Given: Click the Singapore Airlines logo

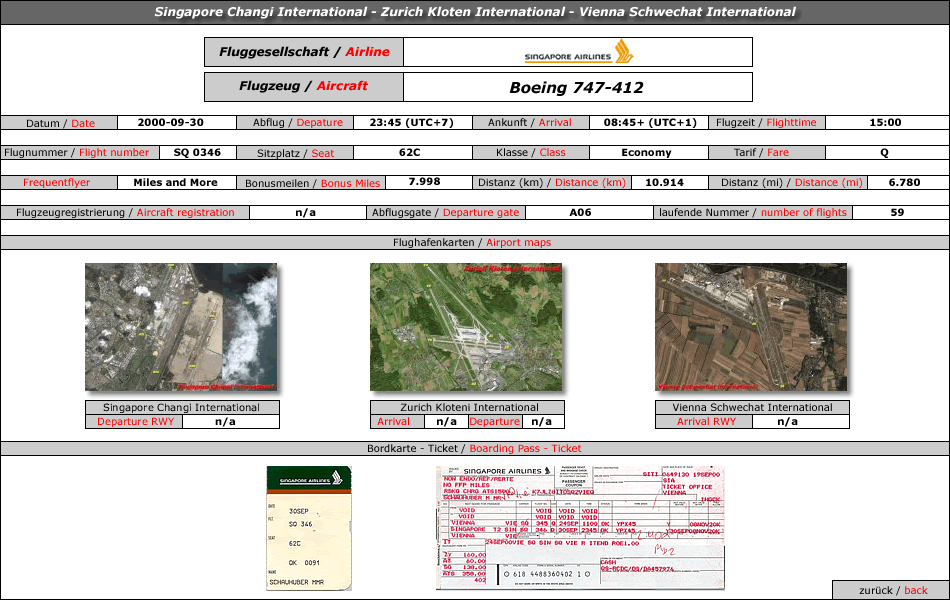Looking at the screenshot, I should click(578, 52).
